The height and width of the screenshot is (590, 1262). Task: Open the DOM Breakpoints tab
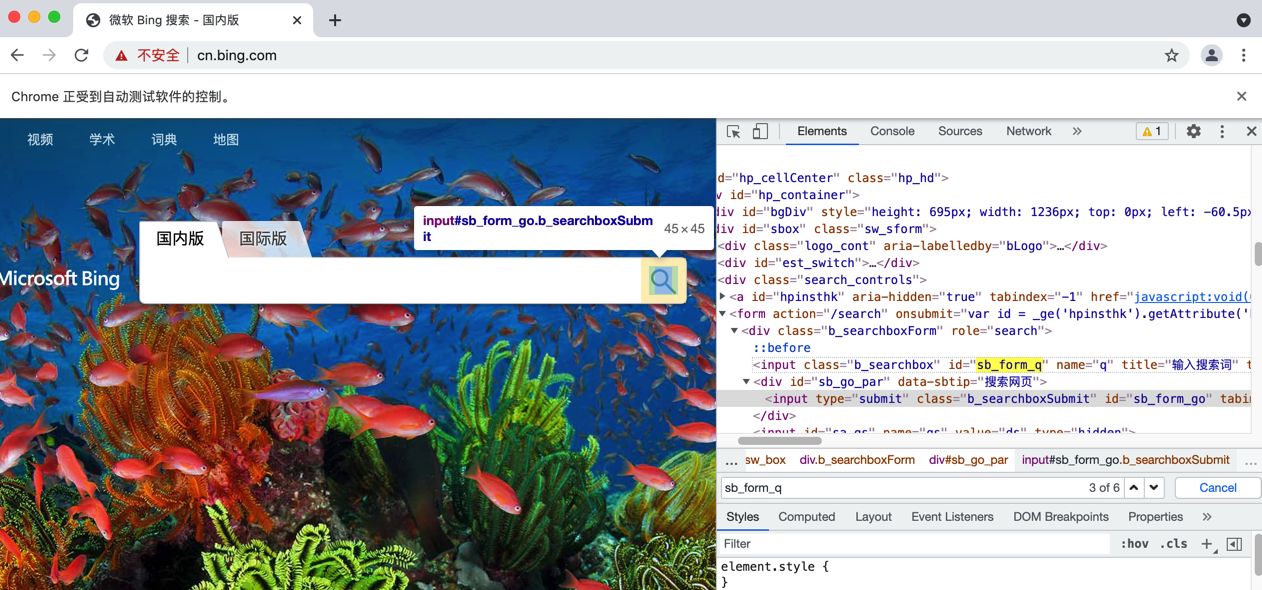pos(1061,517)
